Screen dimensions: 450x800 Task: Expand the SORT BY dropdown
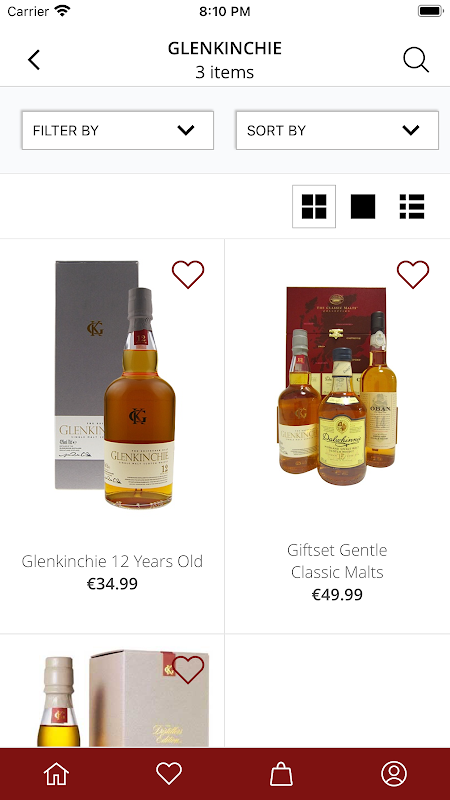click(337, 130)
